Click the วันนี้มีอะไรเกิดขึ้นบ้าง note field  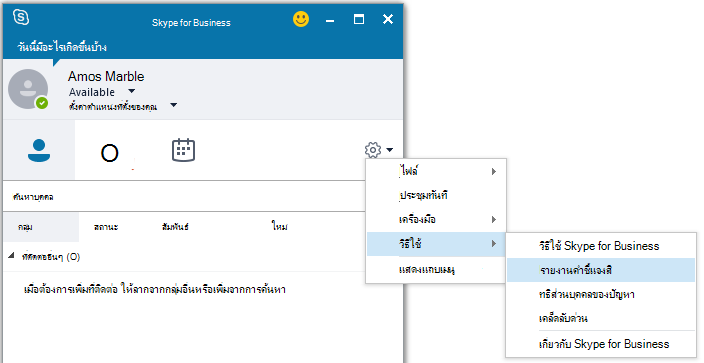click(62, 47)
